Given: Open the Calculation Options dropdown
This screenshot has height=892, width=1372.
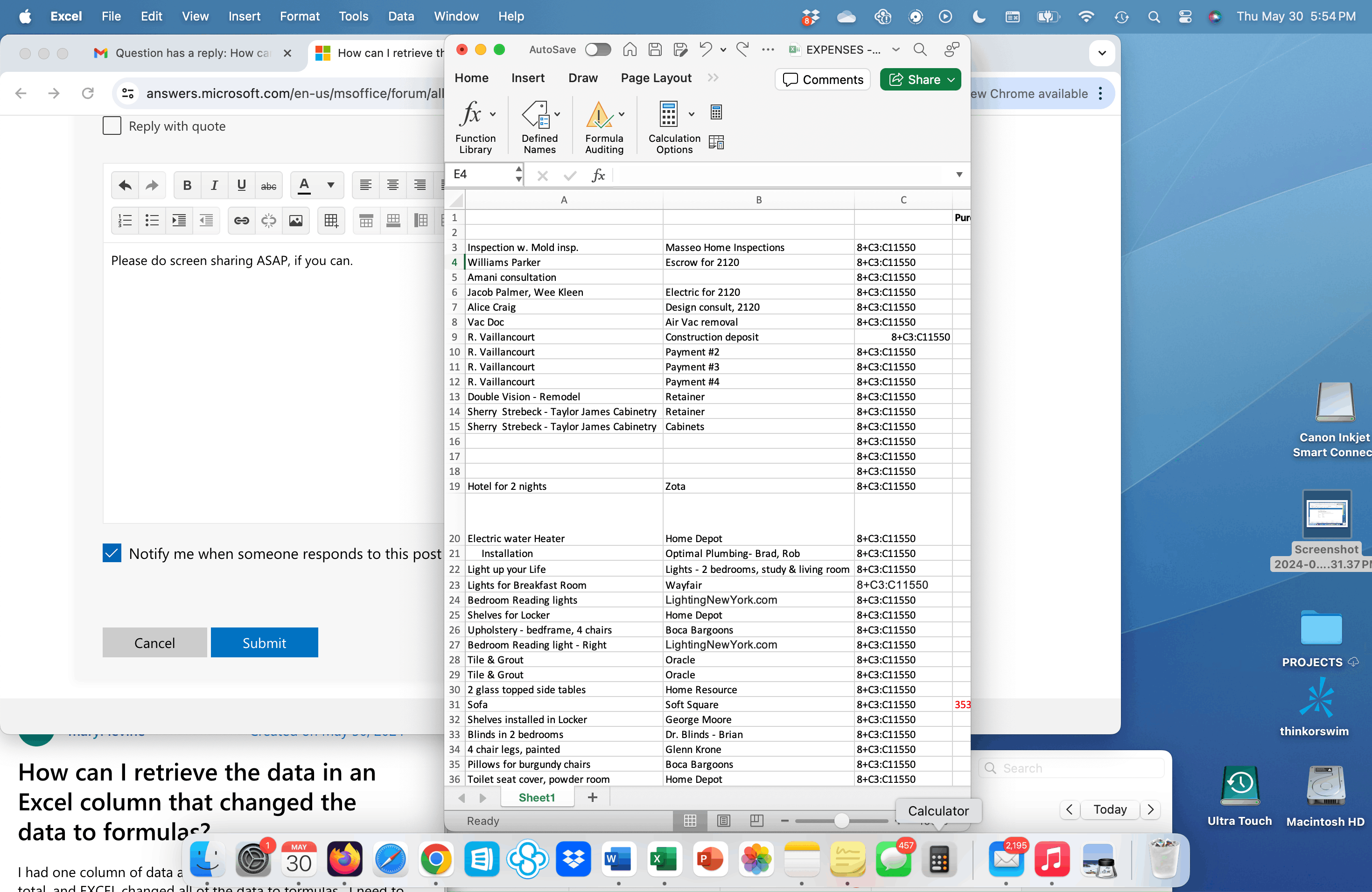Looking at the screenshot, I should coord(691,113).
